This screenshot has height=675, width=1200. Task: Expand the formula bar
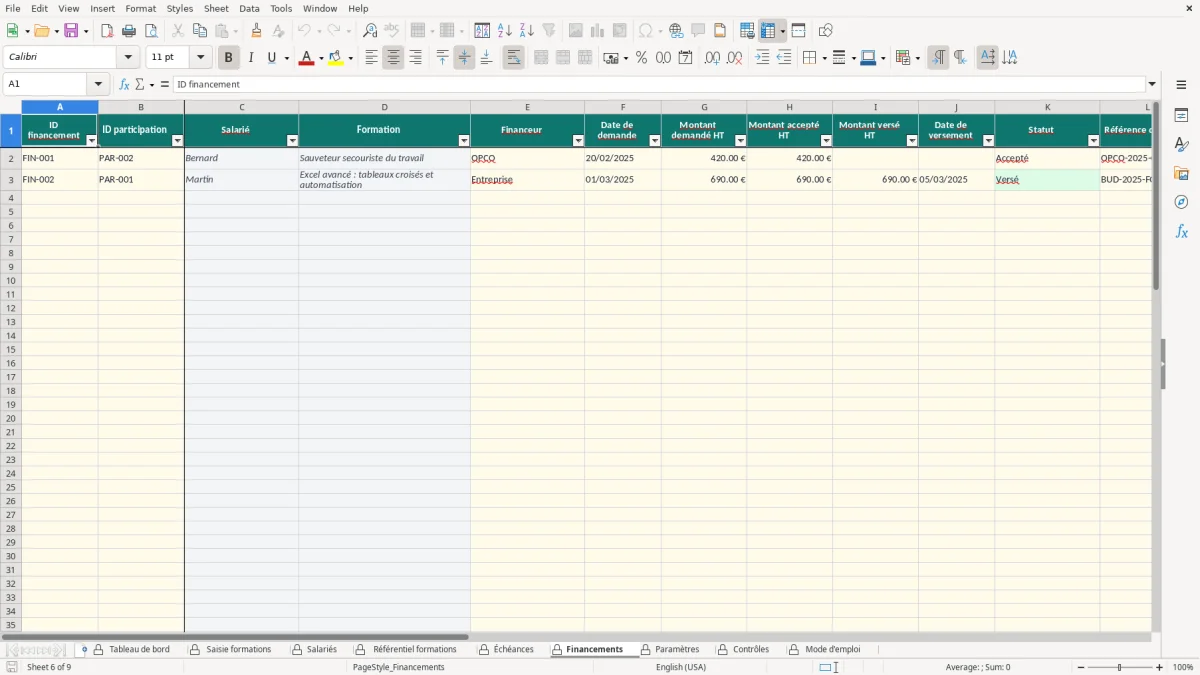[1152, 85]
